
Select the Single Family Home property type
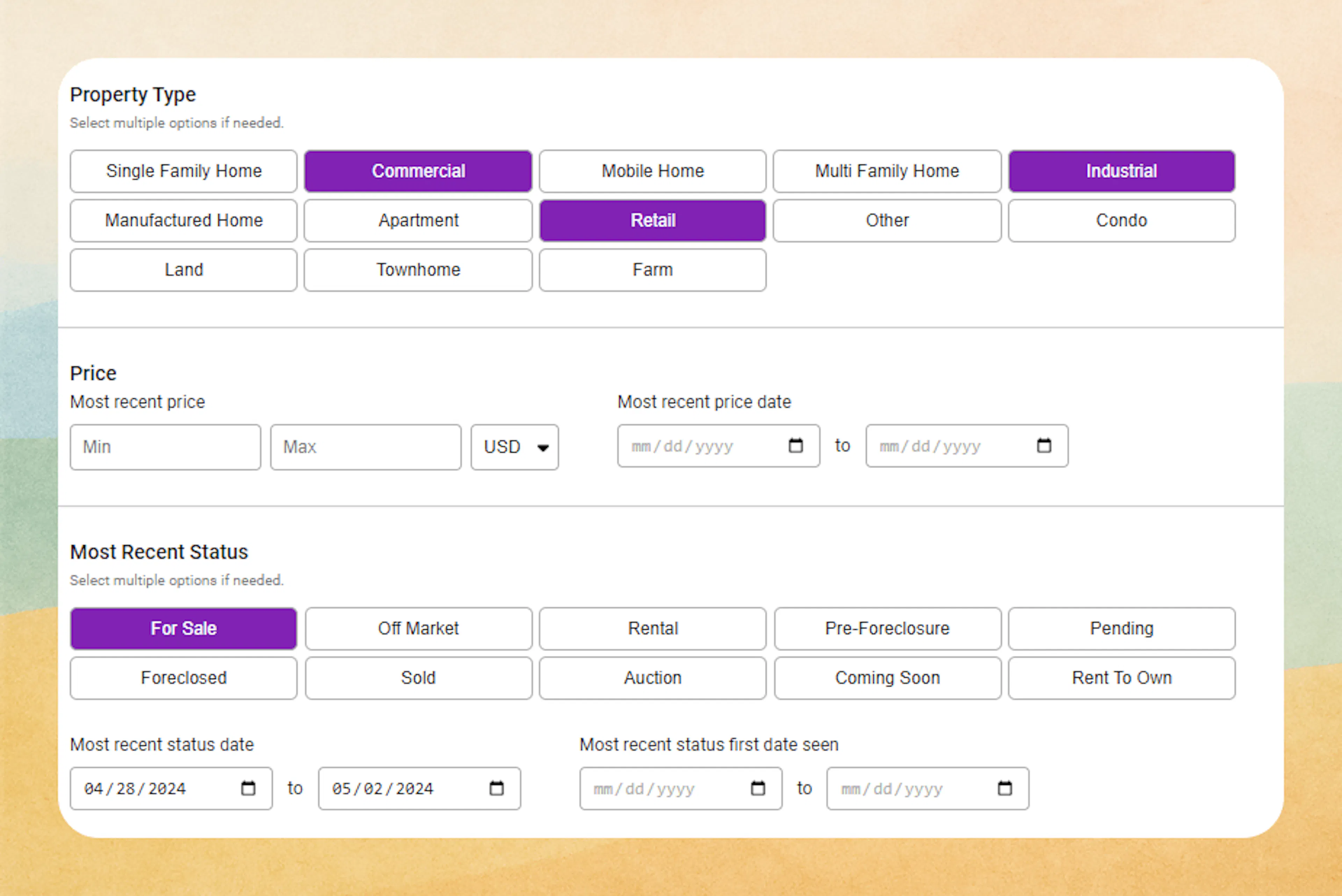tap(183, 171)
